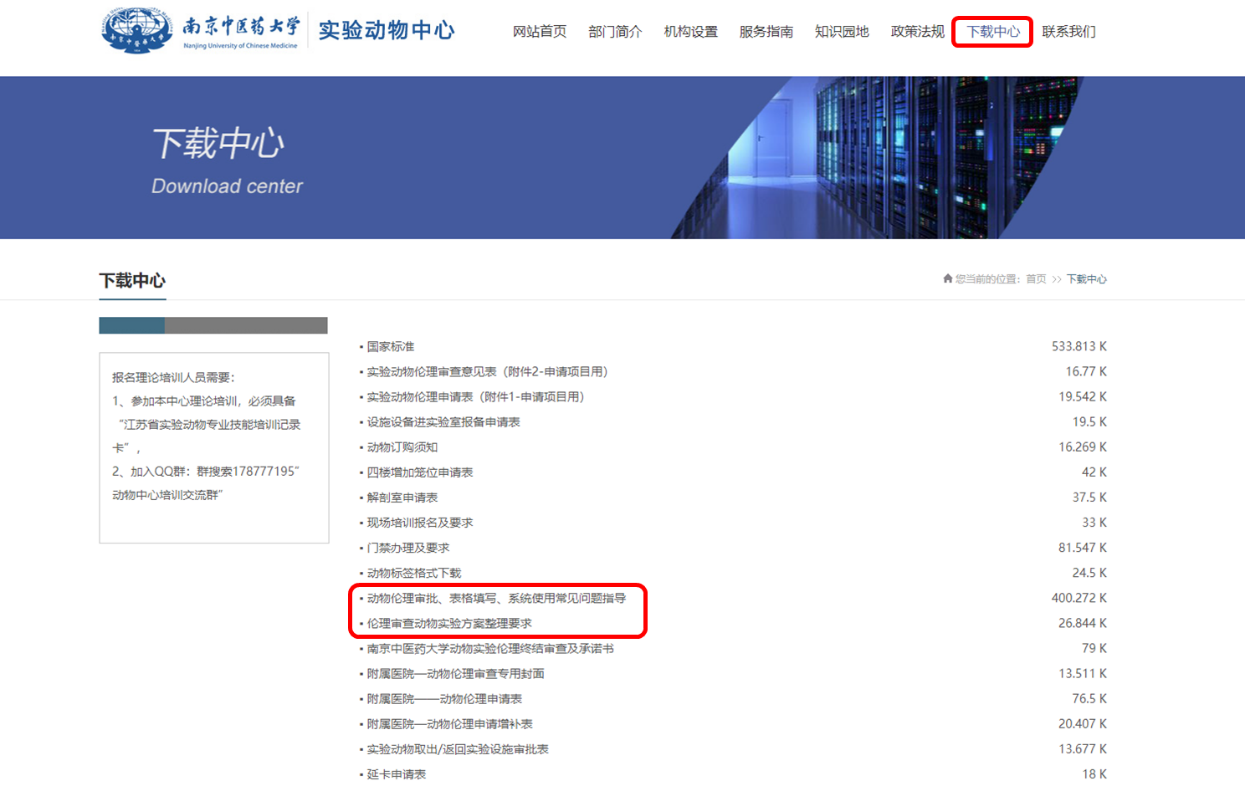This screenshot has width=1245, height=786.
Task: Open 设施设备进实验室报备申请表 link
Action: (x=443, y=422)
